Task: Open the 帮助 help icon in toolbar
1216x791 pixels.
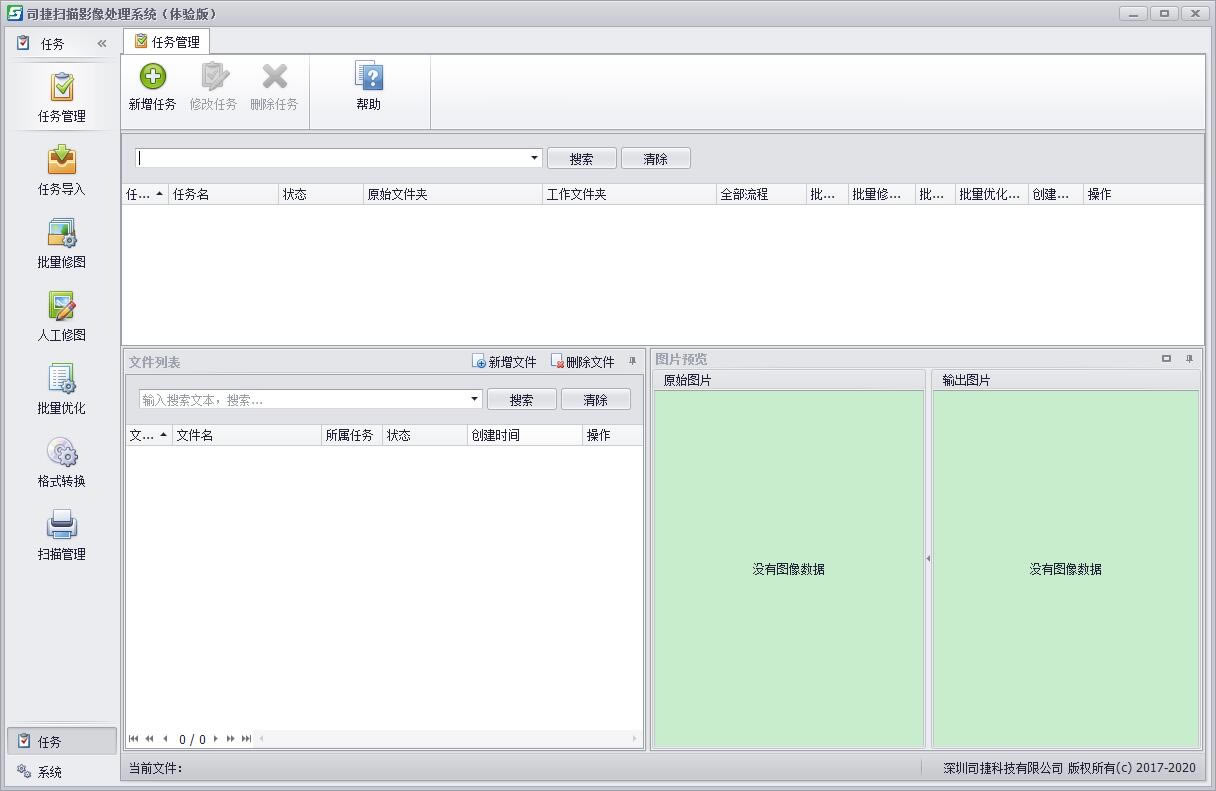Action: tap(368, 78)
